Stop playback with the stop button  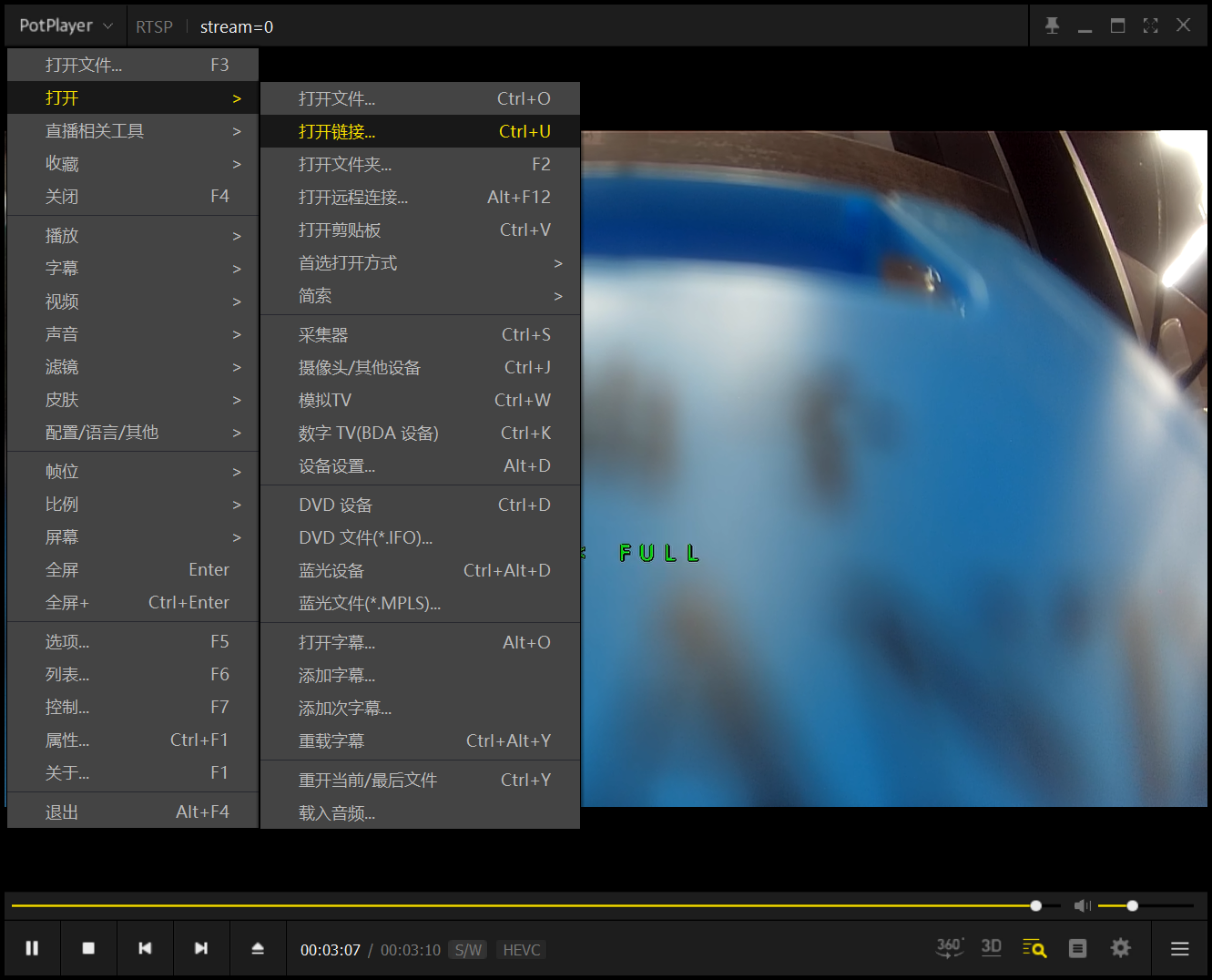coord(88,947)
